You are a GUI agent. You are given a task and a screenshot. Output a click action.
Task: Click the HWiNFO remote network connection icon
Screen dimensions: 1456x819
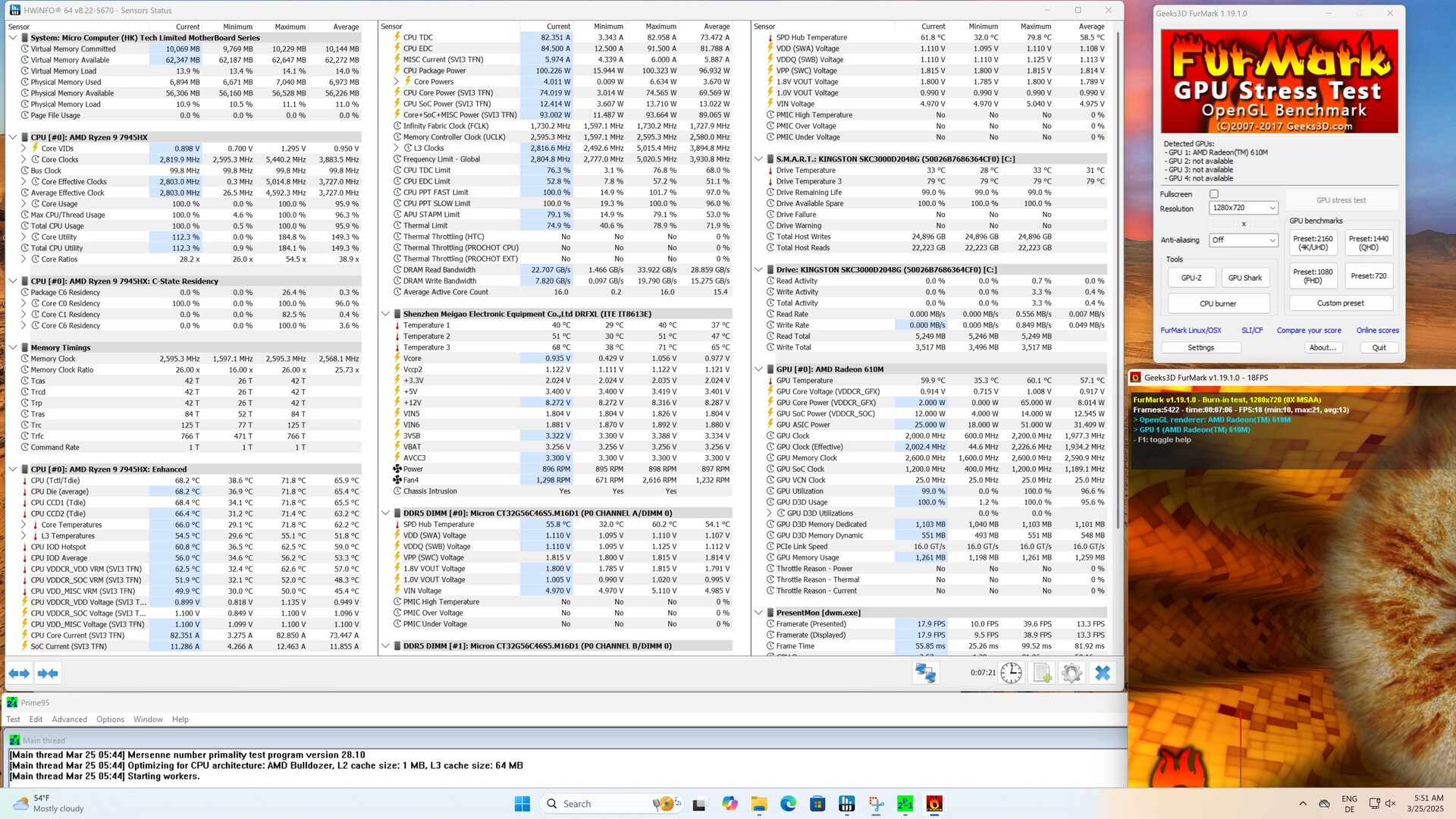tap(925, 673)
